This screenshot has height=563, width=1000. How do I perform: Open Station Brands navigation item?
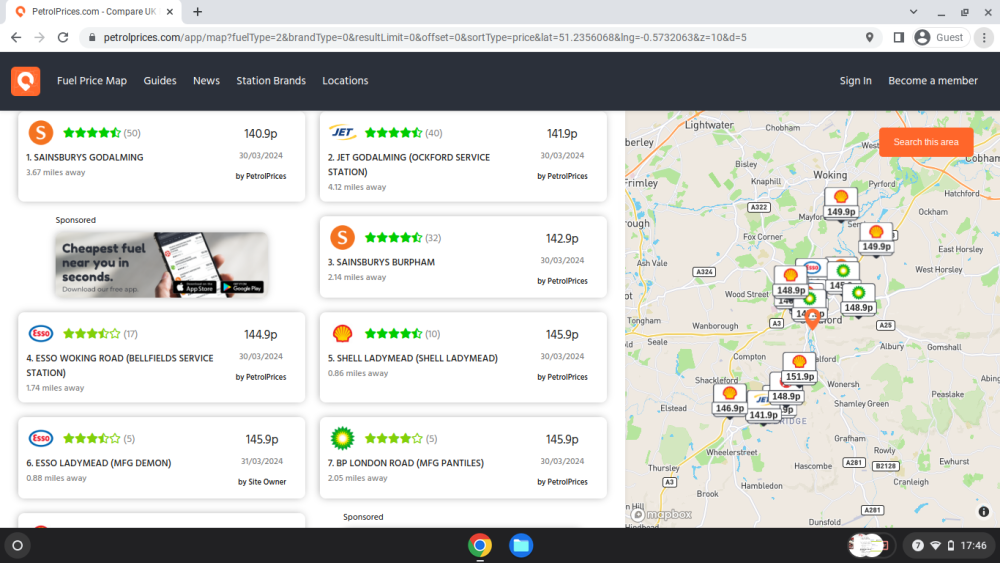click(x=271, y=81)
